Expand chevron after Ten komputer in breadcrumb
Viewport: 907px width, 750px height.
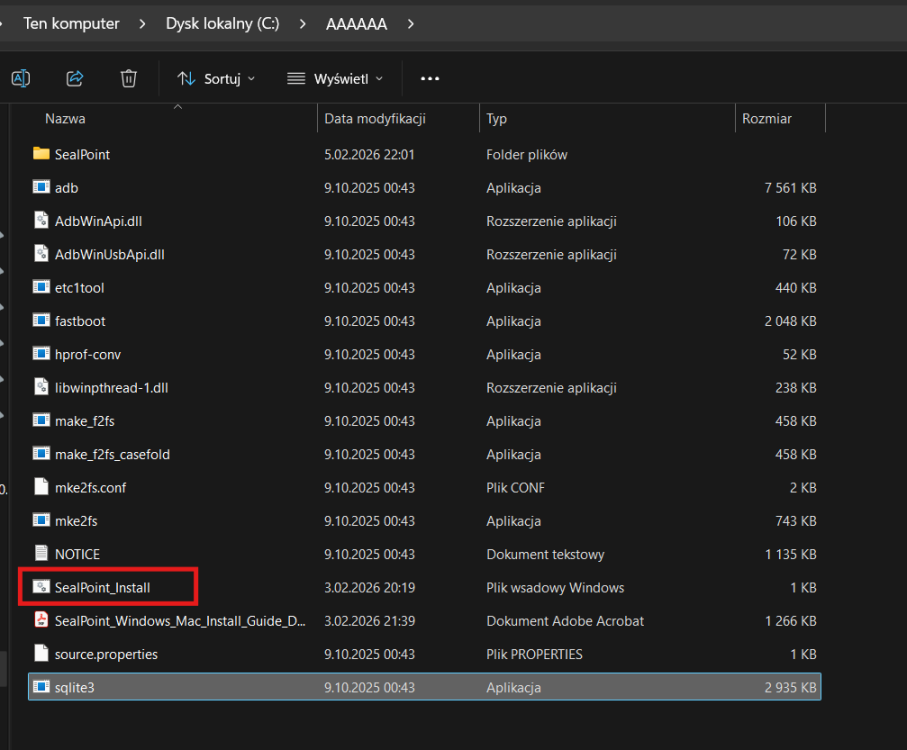tap(142, 23)
